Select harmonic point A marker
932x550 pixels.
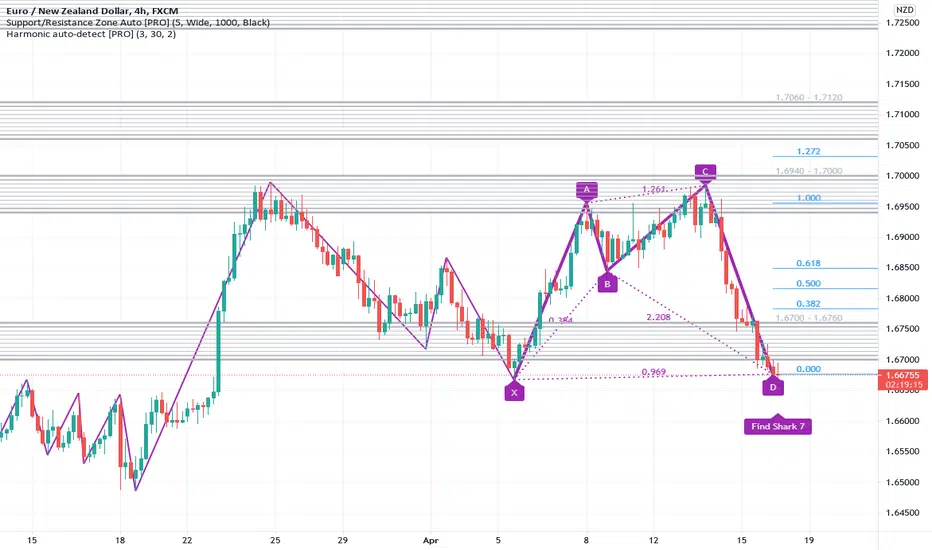click(x=587, y=190)
